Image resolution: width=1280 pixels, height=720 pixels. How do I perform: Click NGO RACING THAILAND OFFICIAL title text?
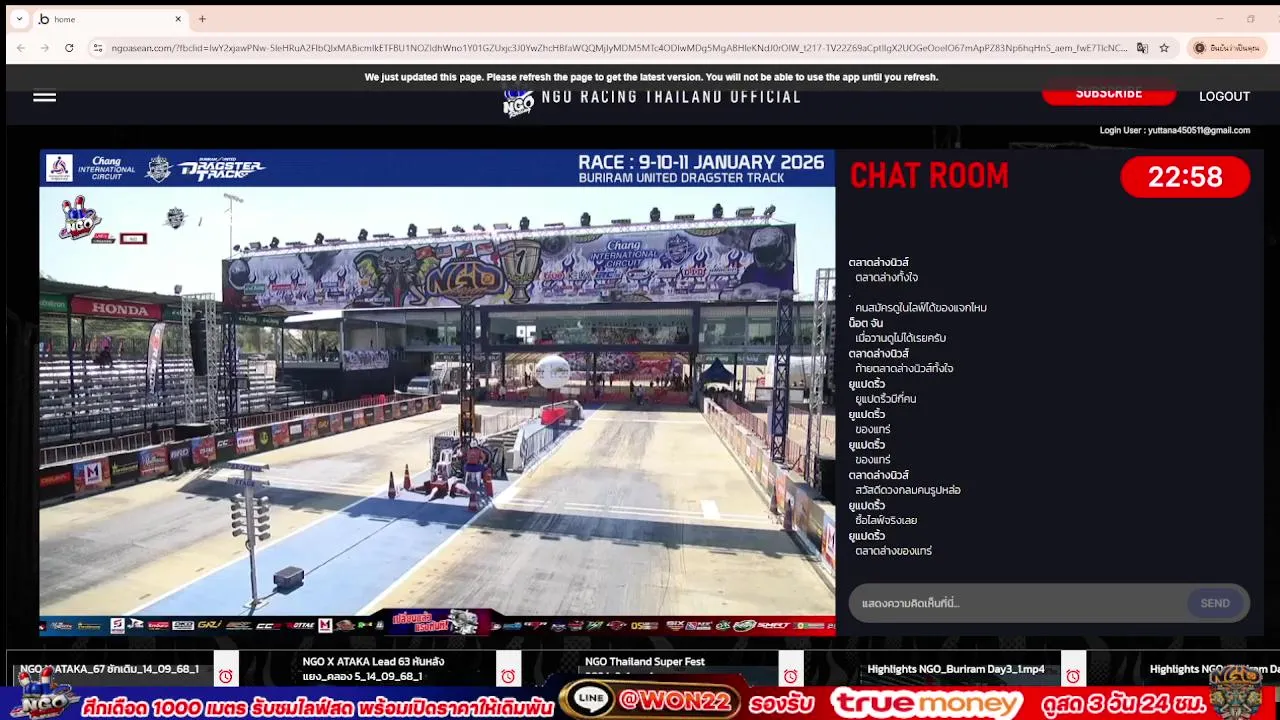click(x=671, y=97)
